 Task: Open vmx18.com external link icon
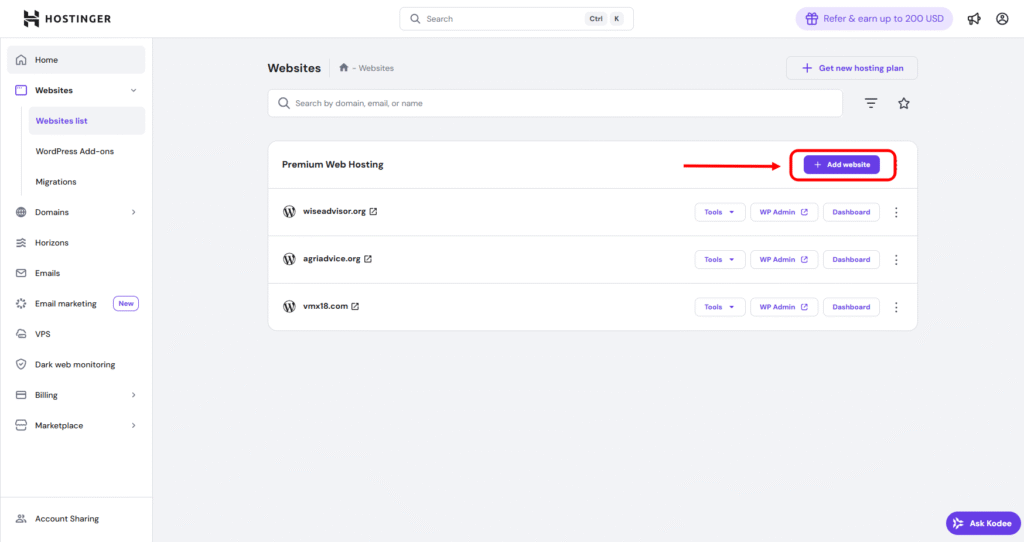[355, 306]
